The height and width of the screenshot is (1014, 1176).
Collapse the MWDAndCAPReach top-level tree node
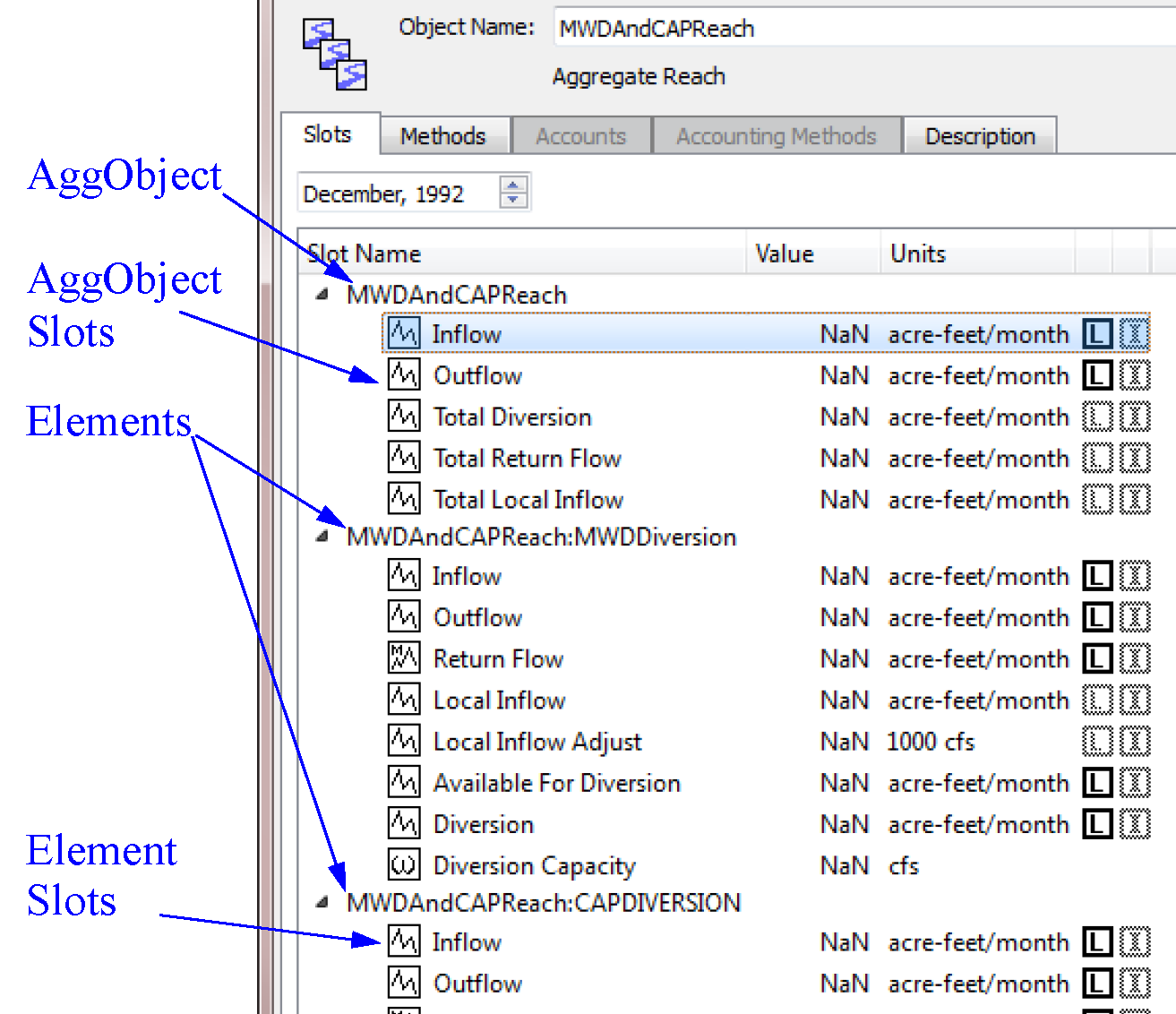322,295
